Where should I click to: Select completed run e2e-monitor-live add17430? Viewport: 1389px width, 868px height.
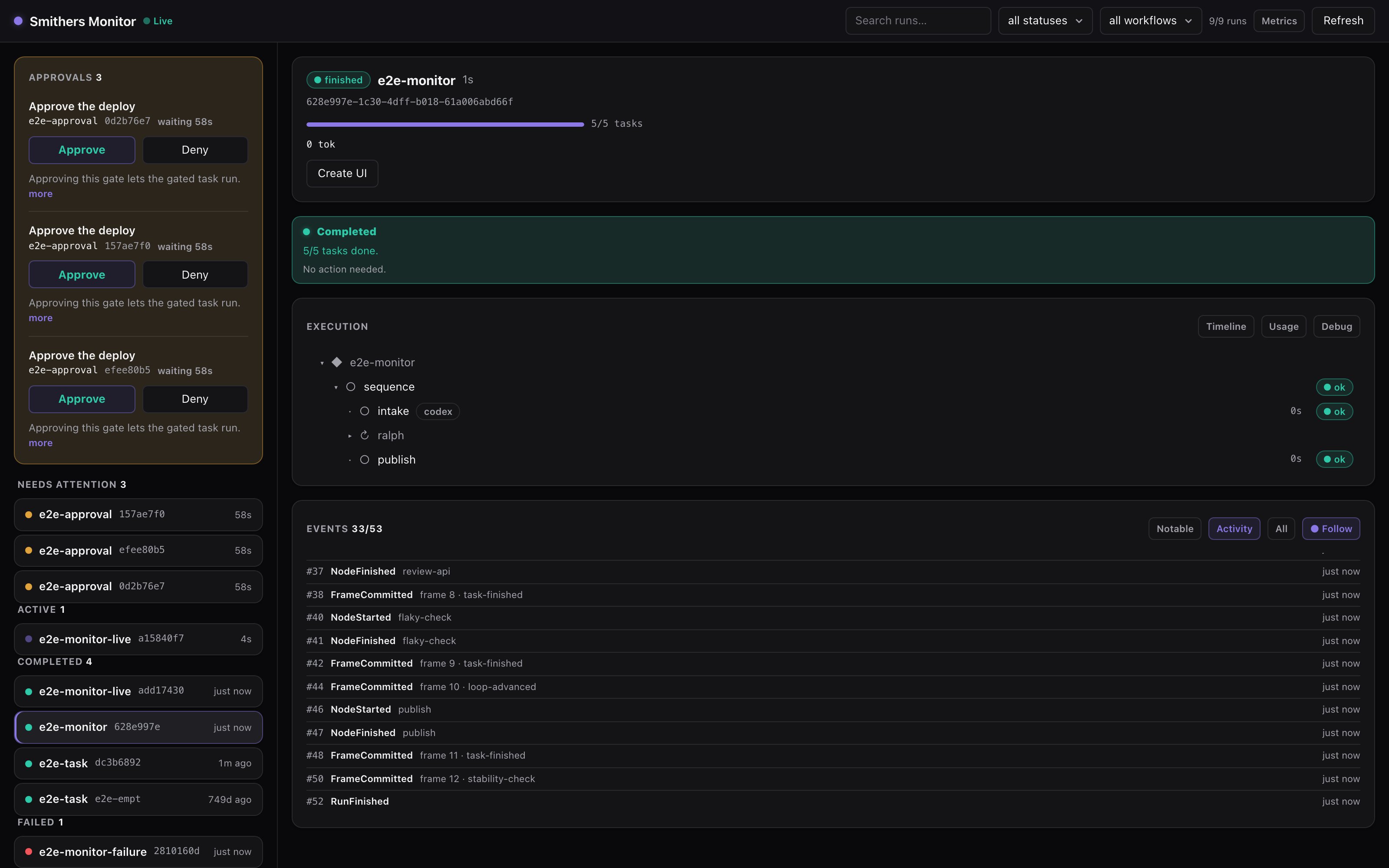point(138,691)
